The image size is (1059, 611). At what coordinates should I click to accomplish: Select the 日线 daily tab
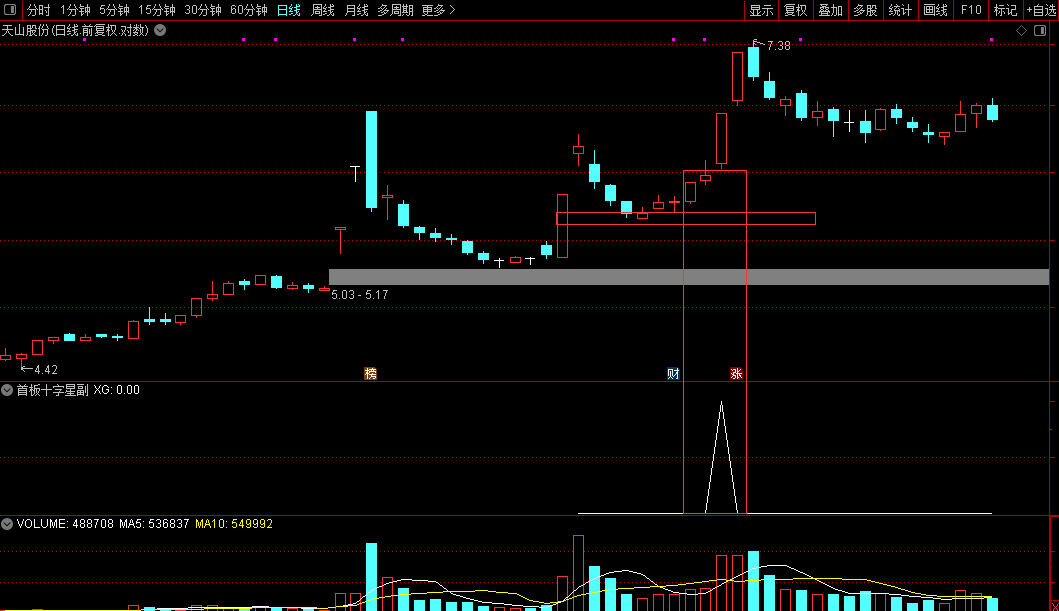tap(288, 10)
